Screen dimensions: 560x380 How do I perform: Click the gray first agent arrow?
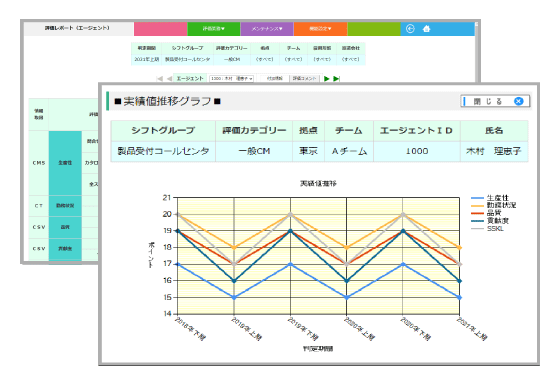[160, 79]
